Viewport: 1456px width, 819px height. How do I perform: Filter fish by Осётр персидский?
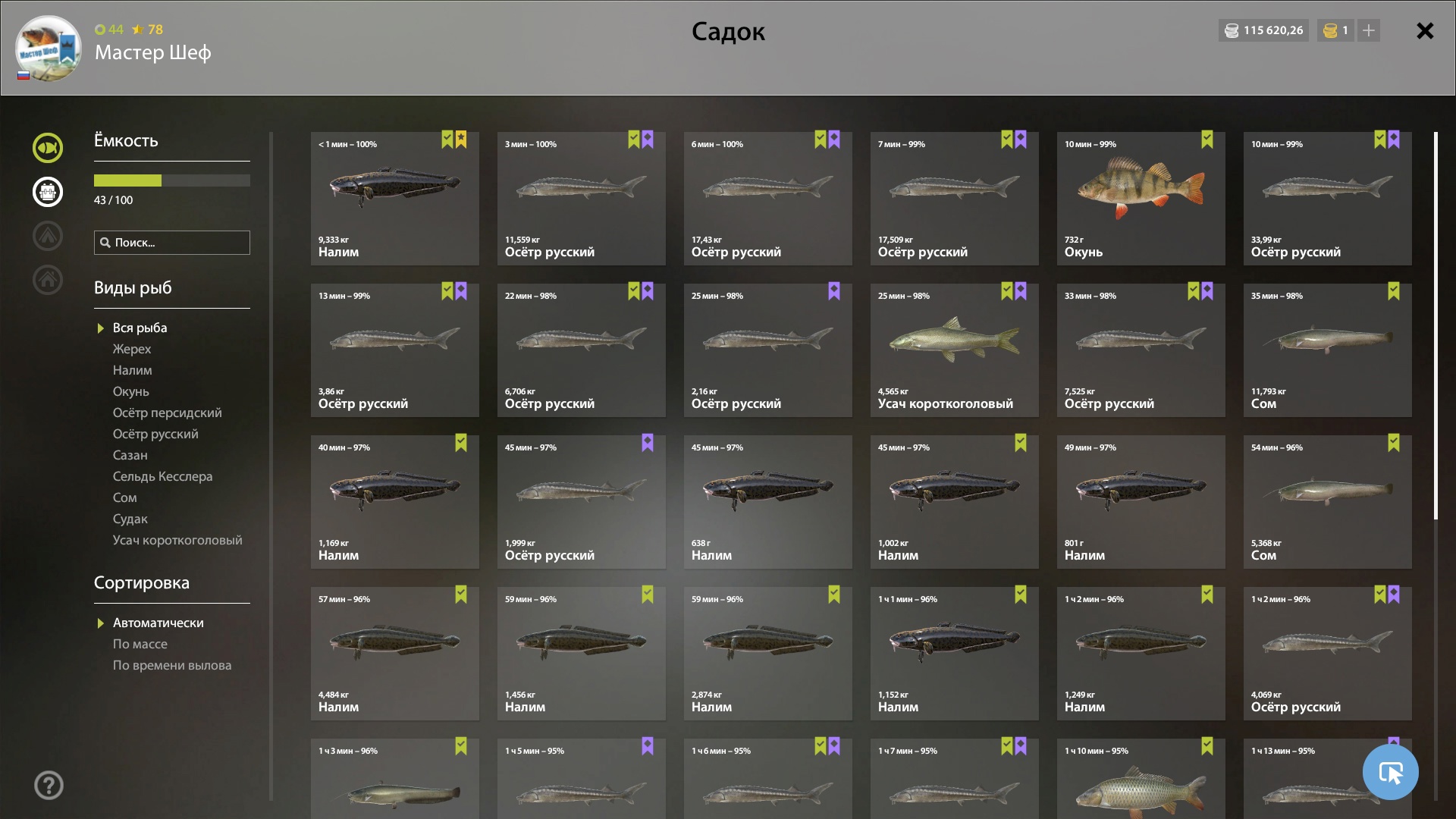tap(167, 413)
